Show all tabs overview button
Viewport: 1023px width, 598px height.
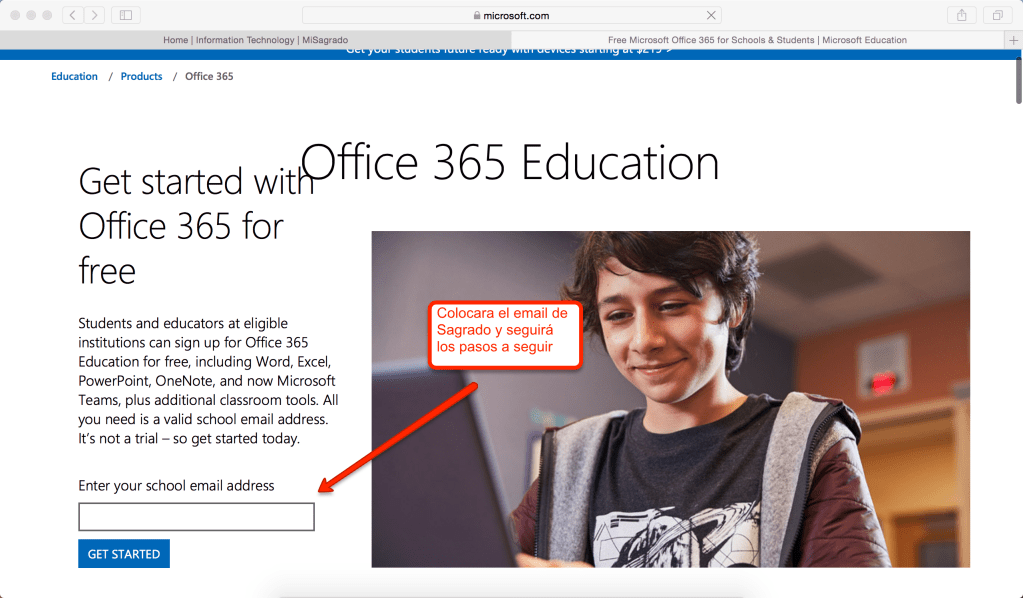click(997, 15)
